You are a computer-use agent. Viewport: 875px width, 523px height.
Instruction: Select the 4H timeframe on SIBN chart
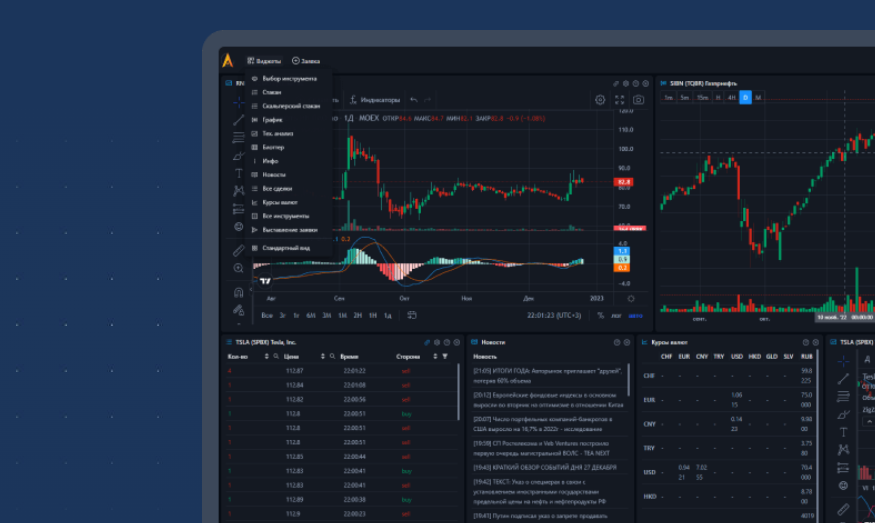[732, 98]
